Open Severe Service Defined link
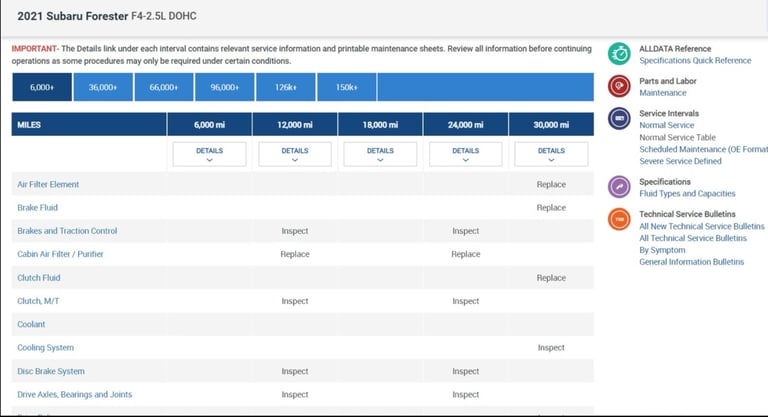 pyautogui.click(x=680, y=161)
